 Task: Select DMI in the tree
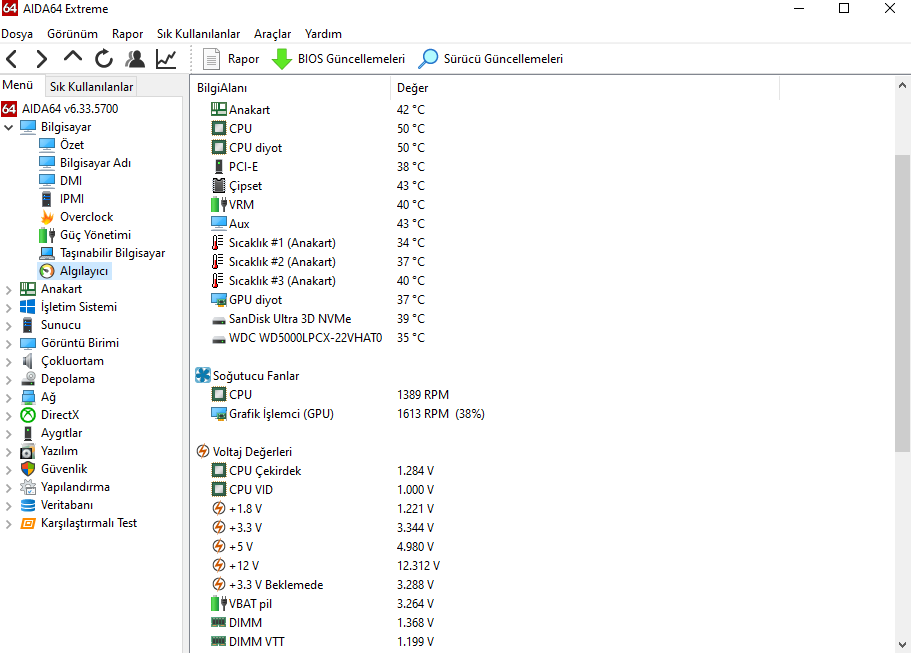click(x=70, y=181)
